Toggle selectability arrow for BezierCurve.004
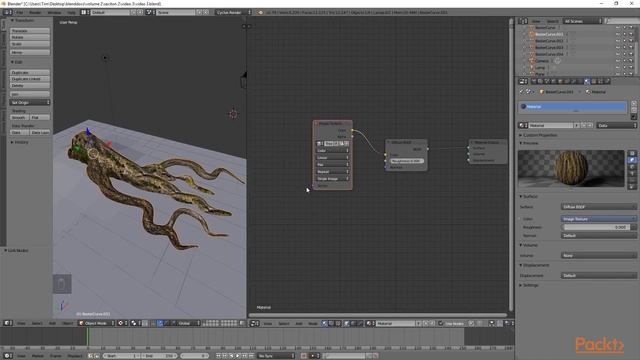640x360 pixels. coord(624,54)
